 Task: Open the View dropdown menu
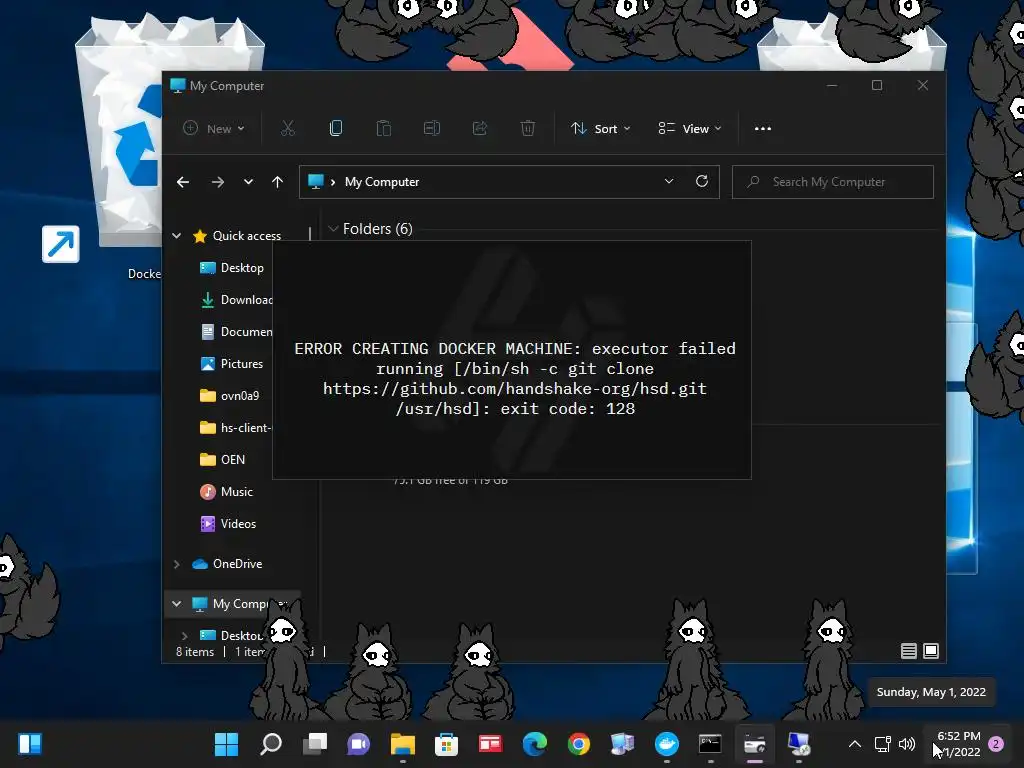690,129
